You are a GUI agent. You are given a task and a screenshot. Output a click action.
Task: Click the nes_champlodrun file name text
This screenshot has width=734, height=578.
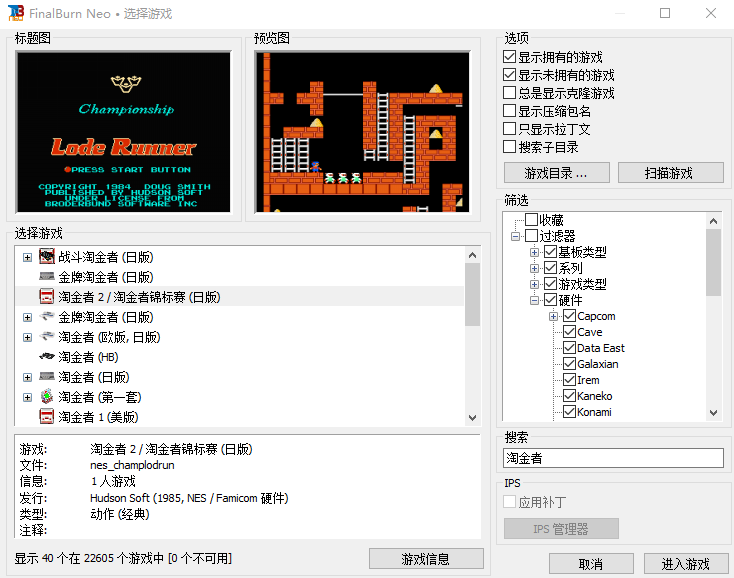(x=132, y=465)
